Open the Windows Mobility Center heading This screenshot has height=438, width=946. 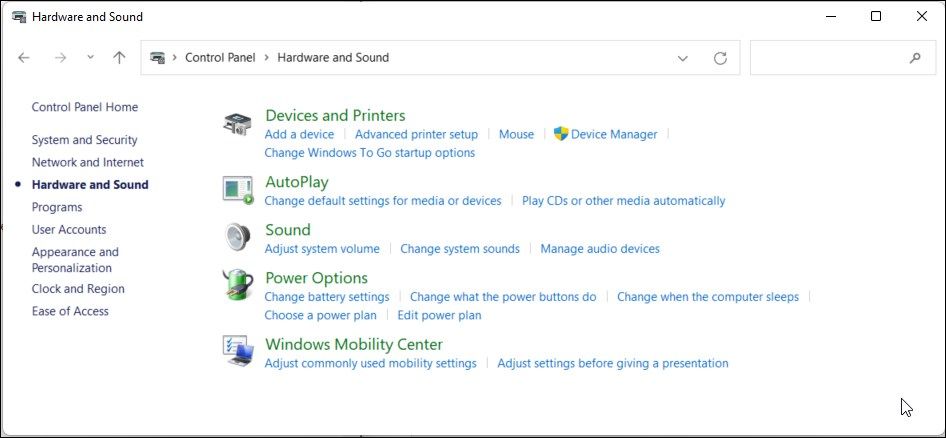point(354,344)
